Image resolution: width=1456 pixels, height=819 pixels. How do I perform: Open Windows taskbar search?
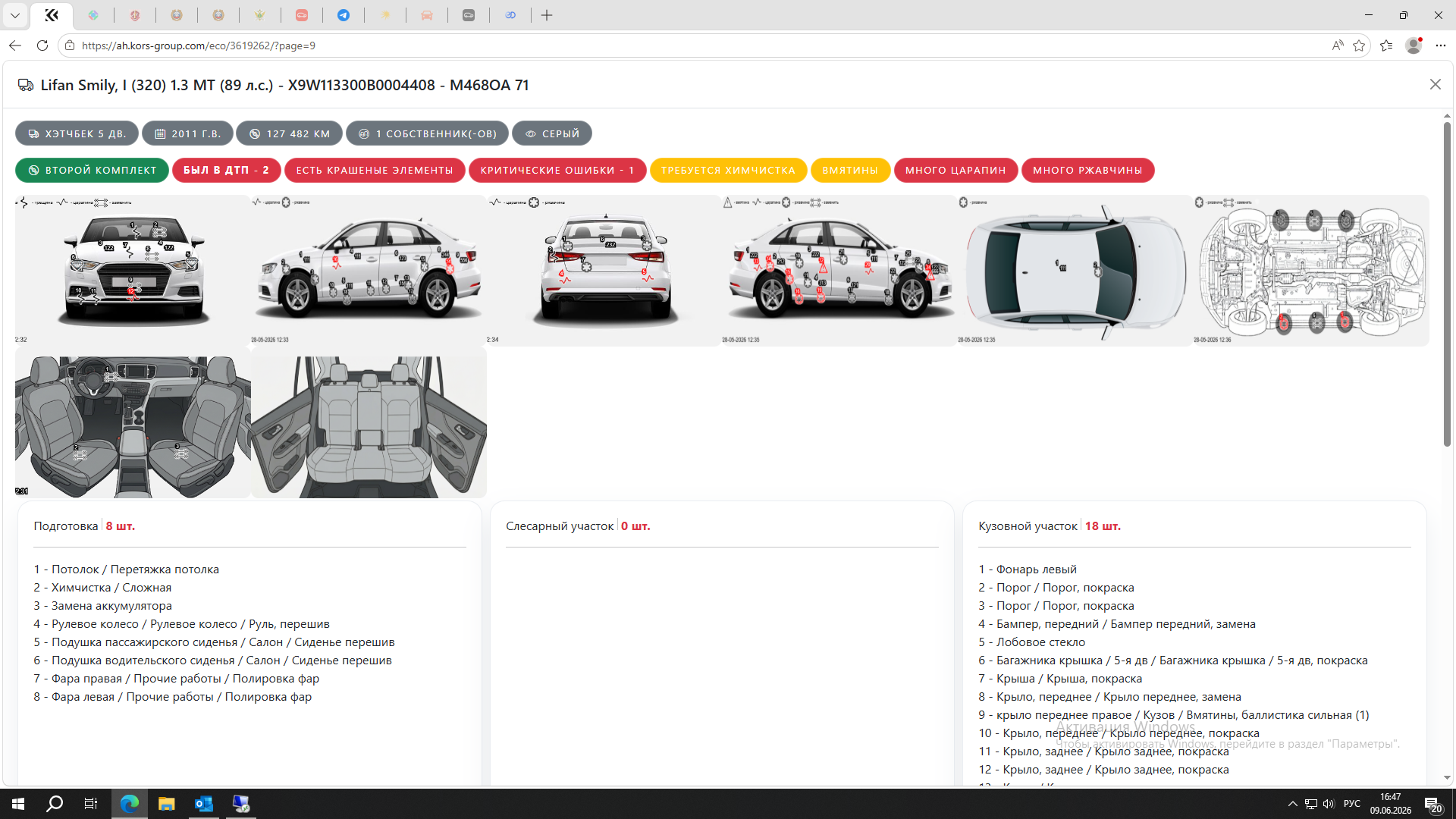[55, 804]
